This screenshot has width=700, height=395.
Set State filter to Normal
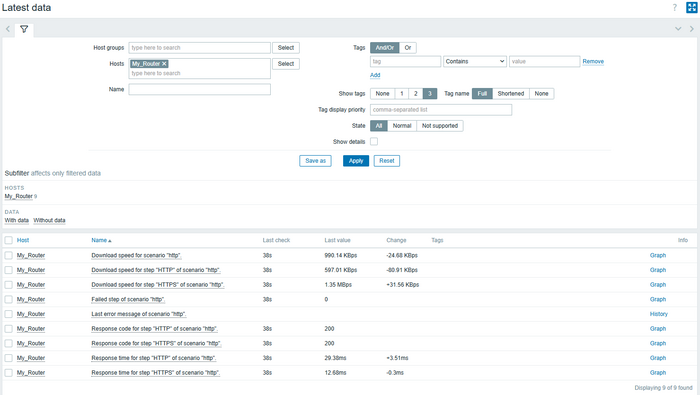click(x=402, y=126)
